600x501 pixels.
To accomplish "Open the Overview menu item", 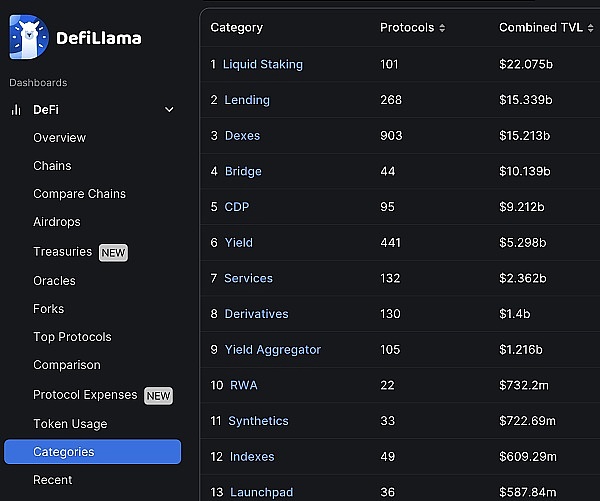I will 59,138.
